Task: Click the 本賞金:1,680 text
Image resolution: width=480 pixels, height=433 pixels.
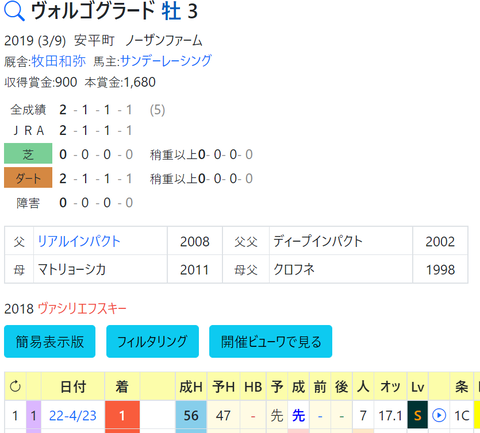Action: (120, 82)
